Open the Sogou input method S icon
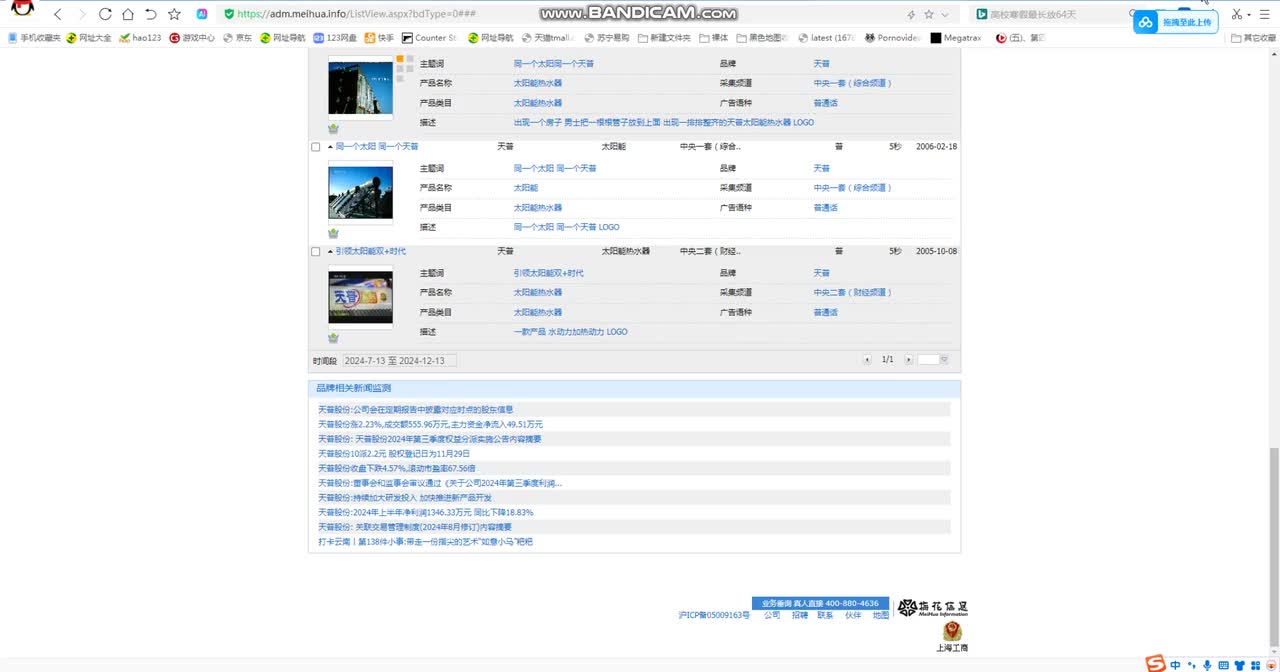This screenshot has height=672, width=1280. point(1156,663)
